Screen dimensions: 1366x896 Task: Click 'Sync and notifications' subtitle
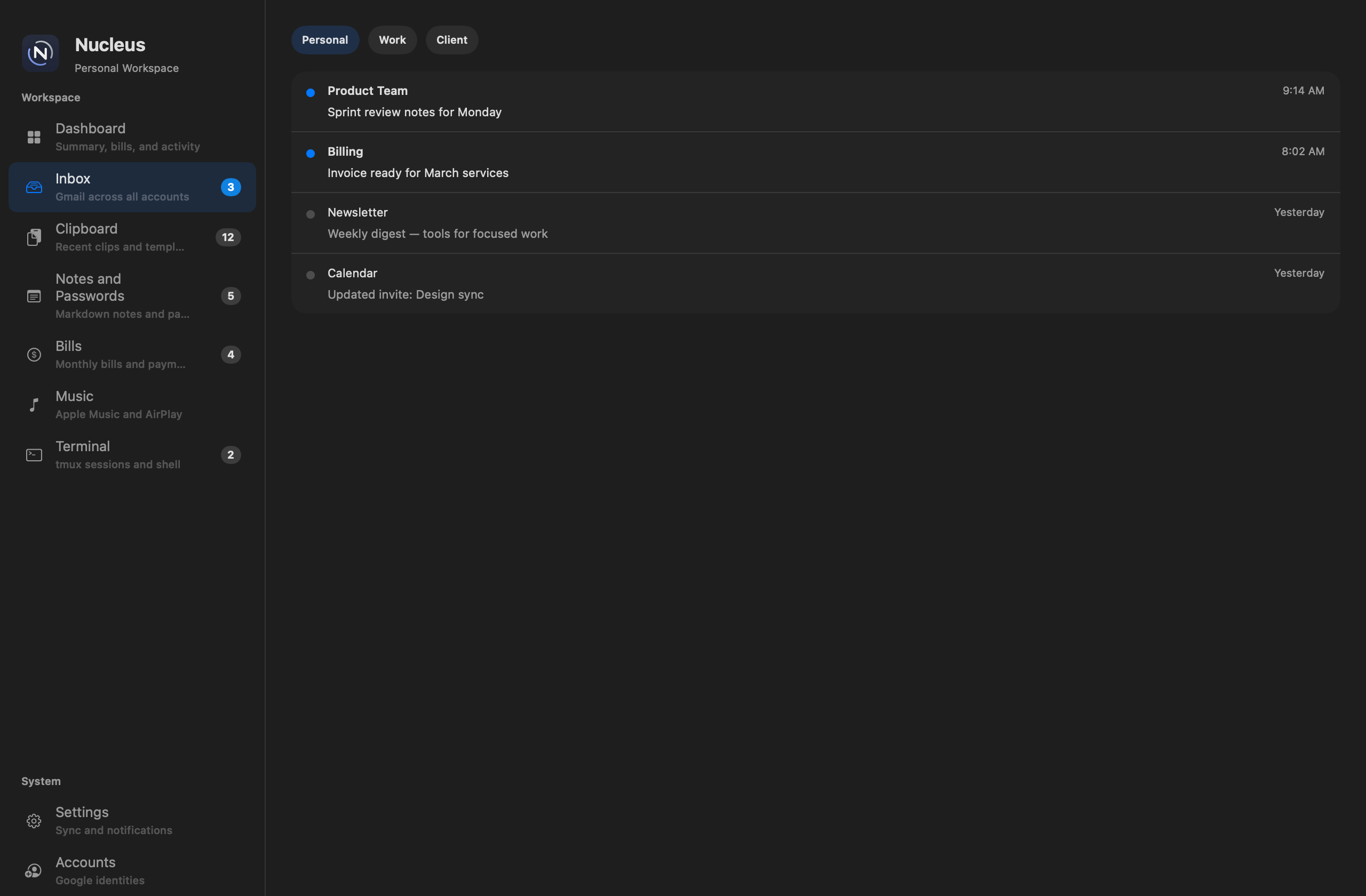click(x=114, y=830)
